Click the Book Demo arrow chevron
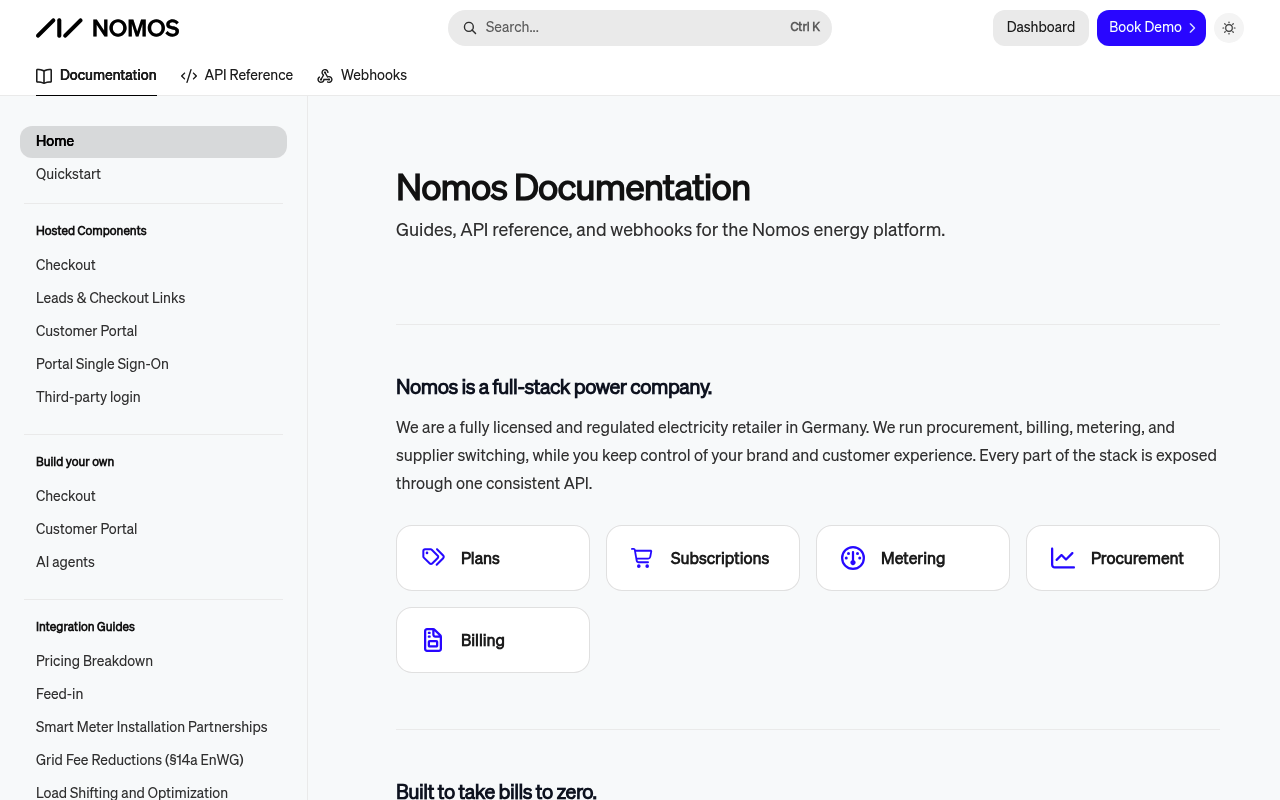 (1192, 28)
